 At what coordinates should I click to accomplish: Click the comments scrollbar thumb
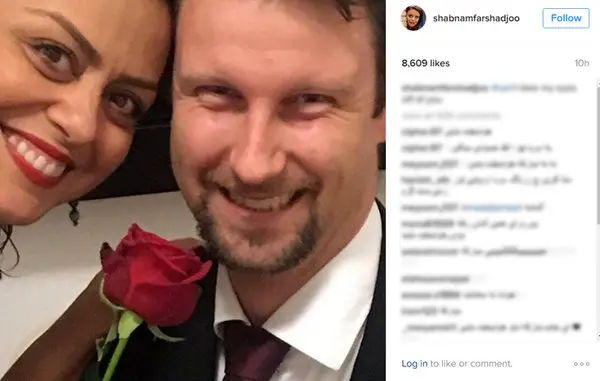[x=598, y=151]
